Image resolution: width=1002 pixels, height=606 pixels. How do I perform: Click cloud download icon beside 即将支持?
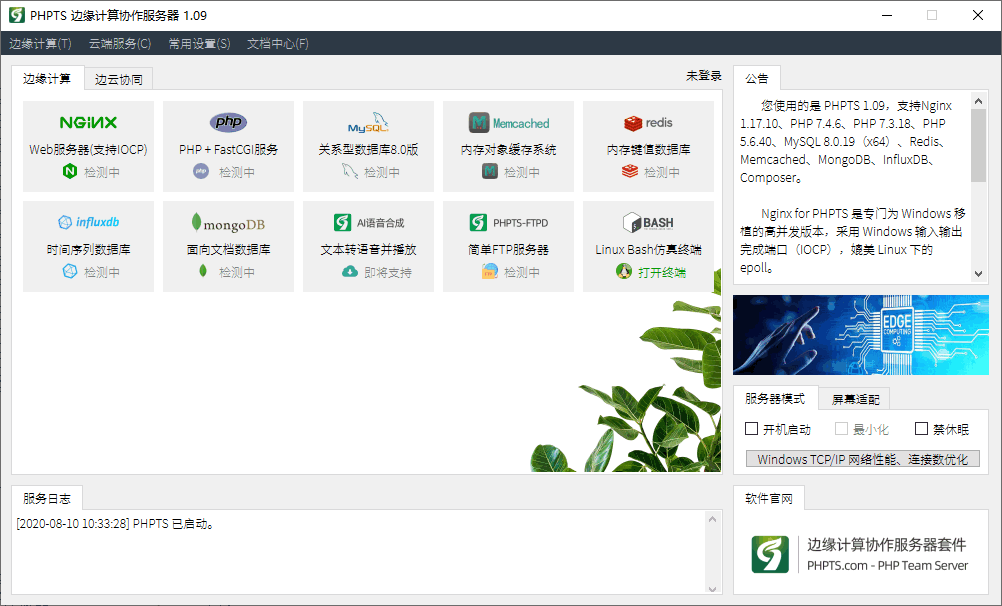350,272
